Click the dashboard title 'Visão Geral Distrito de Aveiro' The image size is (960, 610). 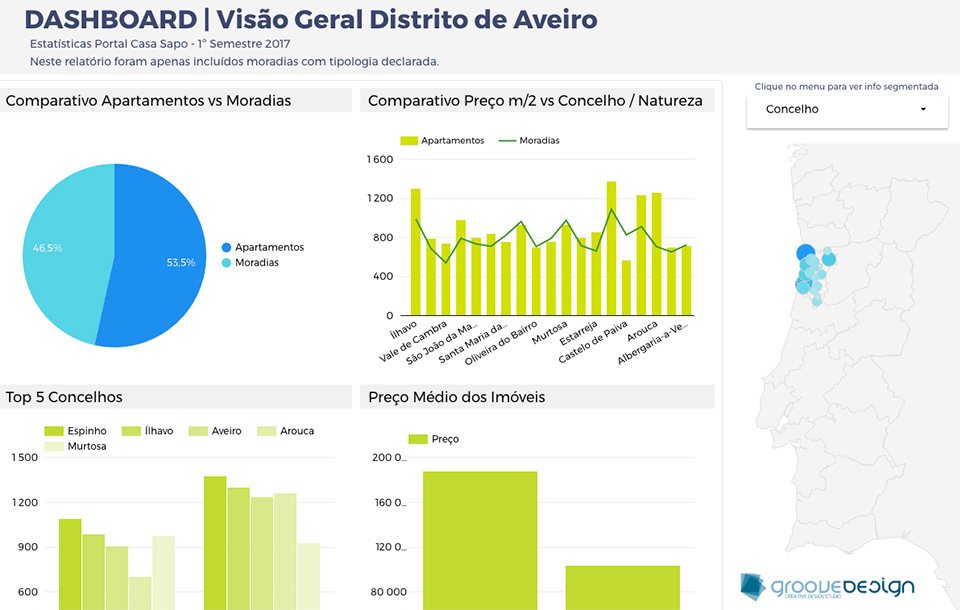coord(407,20)
